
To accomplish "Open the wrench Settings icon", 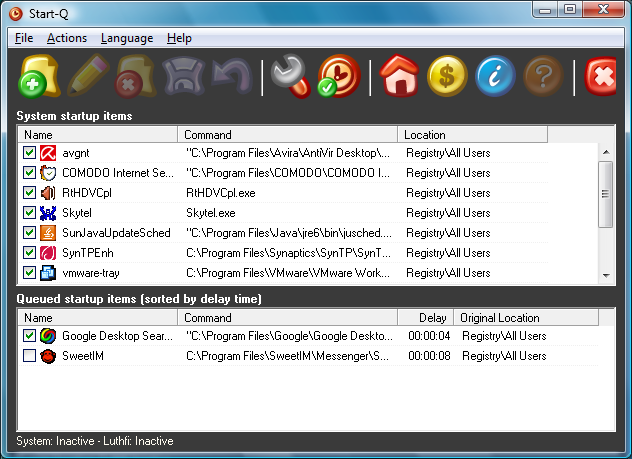I will (x=291, y=76).
